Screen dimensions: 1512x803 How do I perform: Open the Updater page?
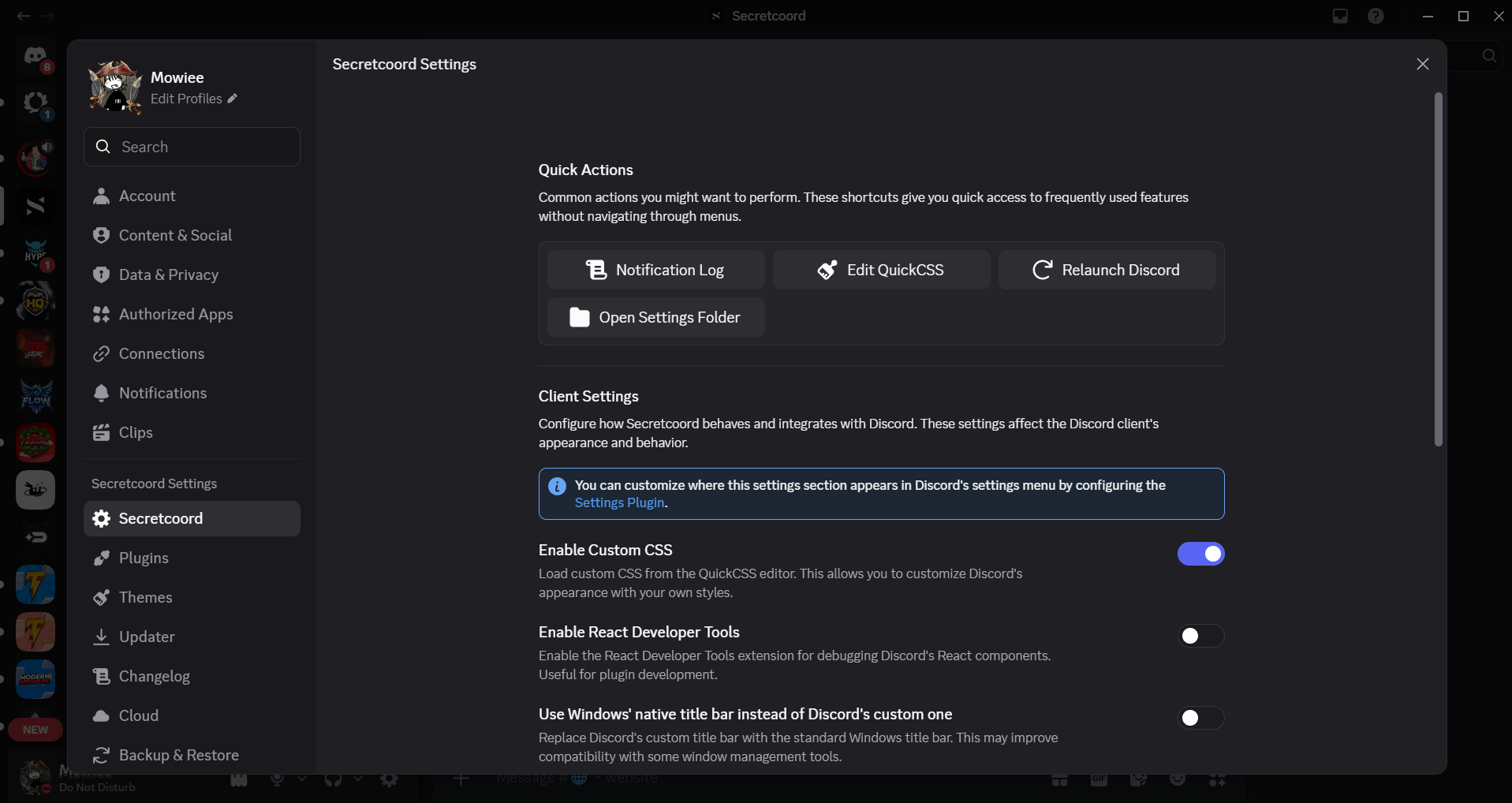tap(192, 637)
